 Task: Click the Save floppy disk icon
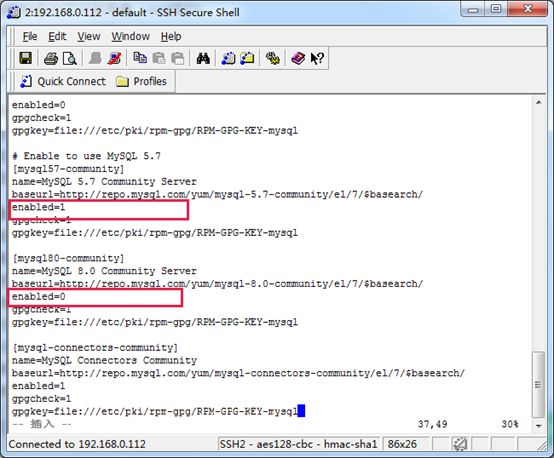click(25, 58)
